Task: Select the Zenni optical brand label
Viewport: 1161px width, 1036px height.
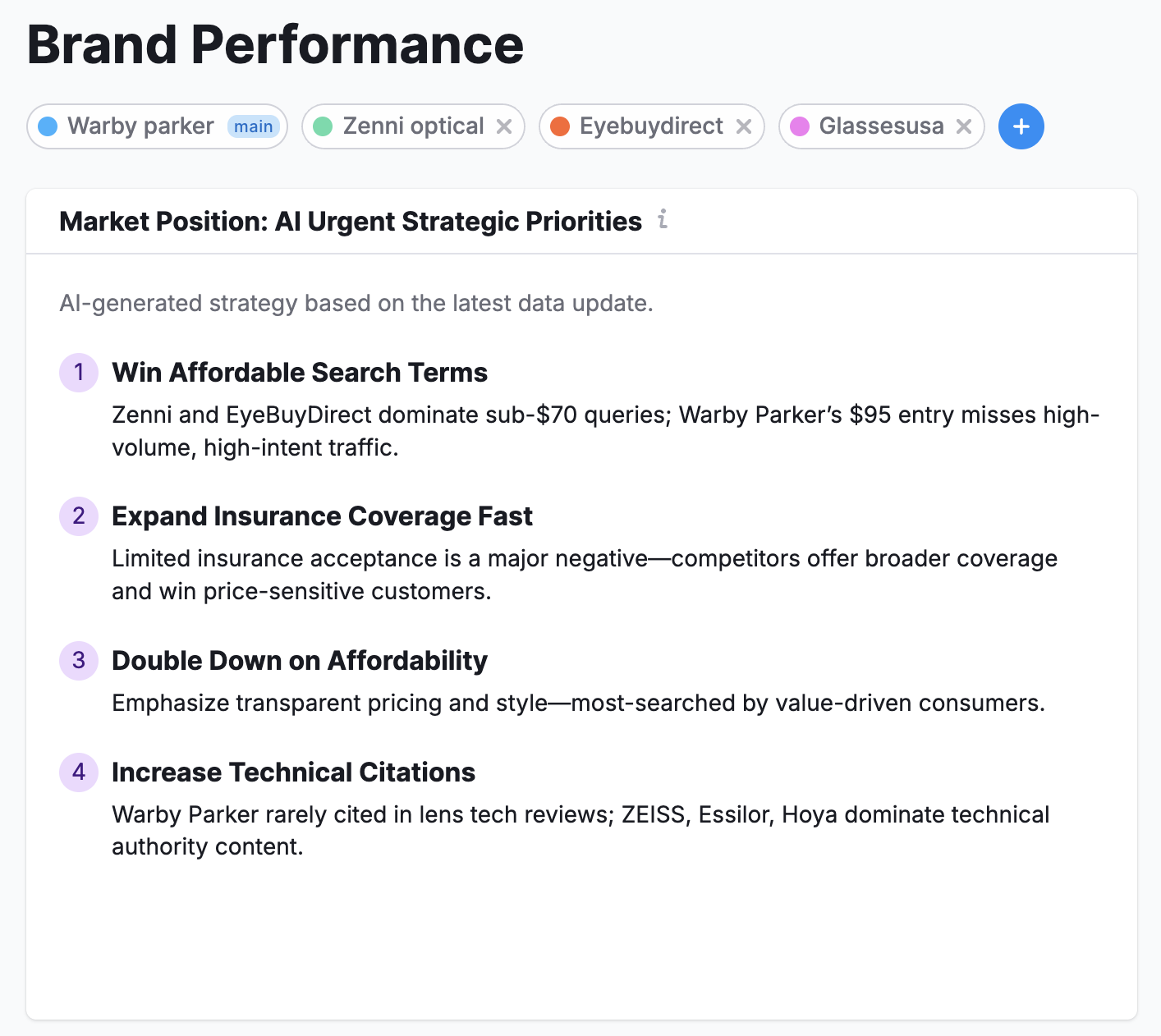Action: tap(413, 126)
